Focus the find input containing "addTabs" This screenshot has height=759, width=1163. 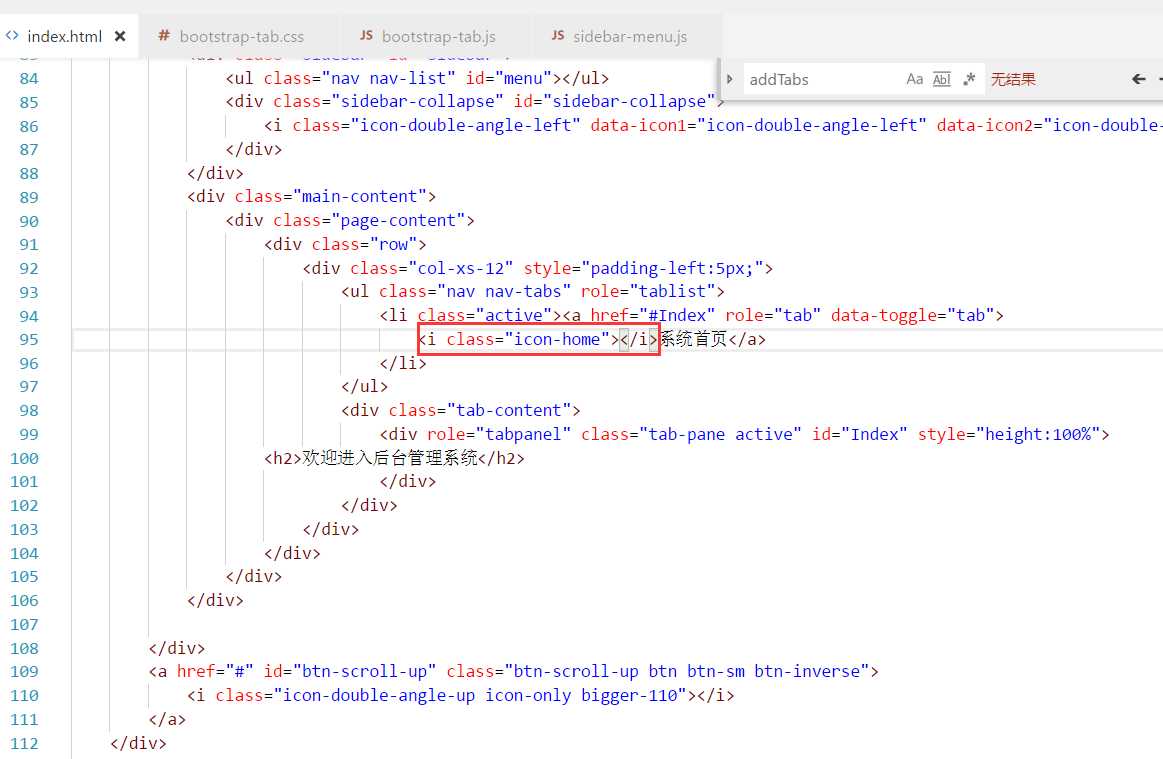[820, 79]
